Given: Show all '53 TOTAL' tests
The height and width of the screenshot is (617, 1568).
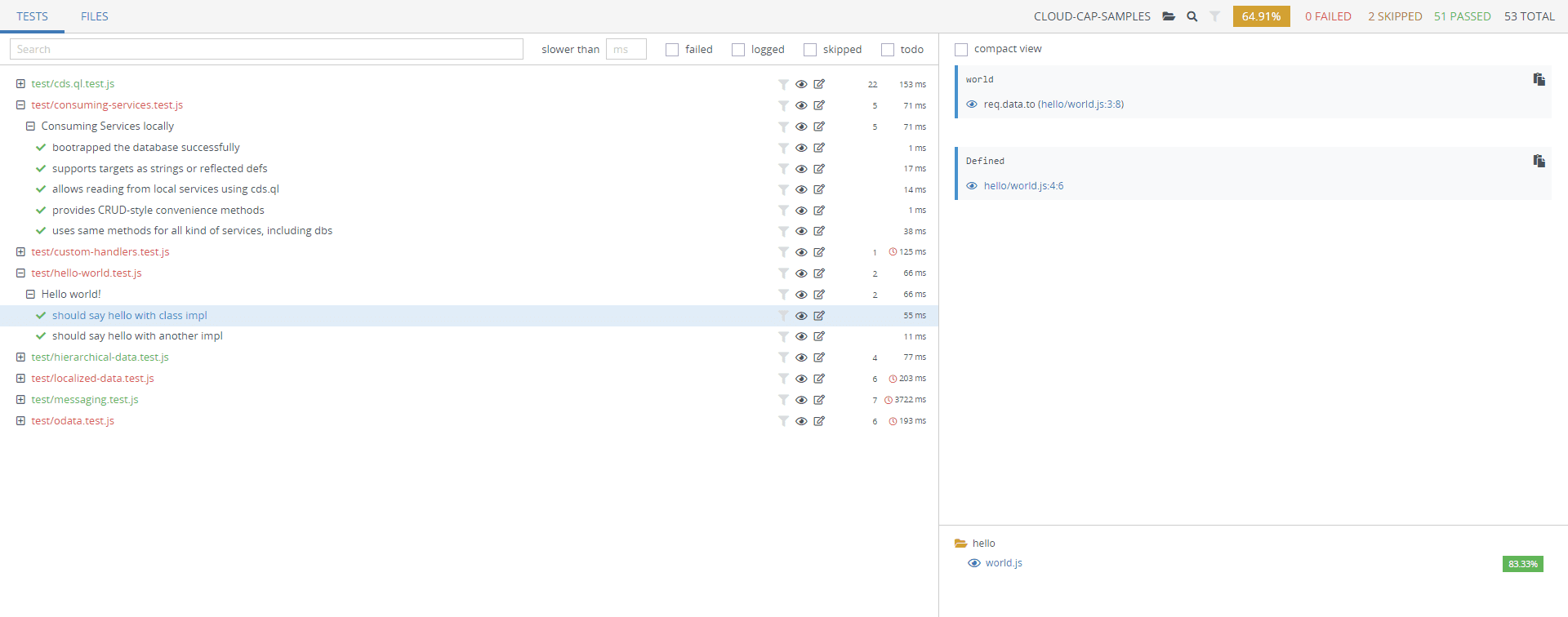Looking at the screenshot, I should (x=1530, y=16).
